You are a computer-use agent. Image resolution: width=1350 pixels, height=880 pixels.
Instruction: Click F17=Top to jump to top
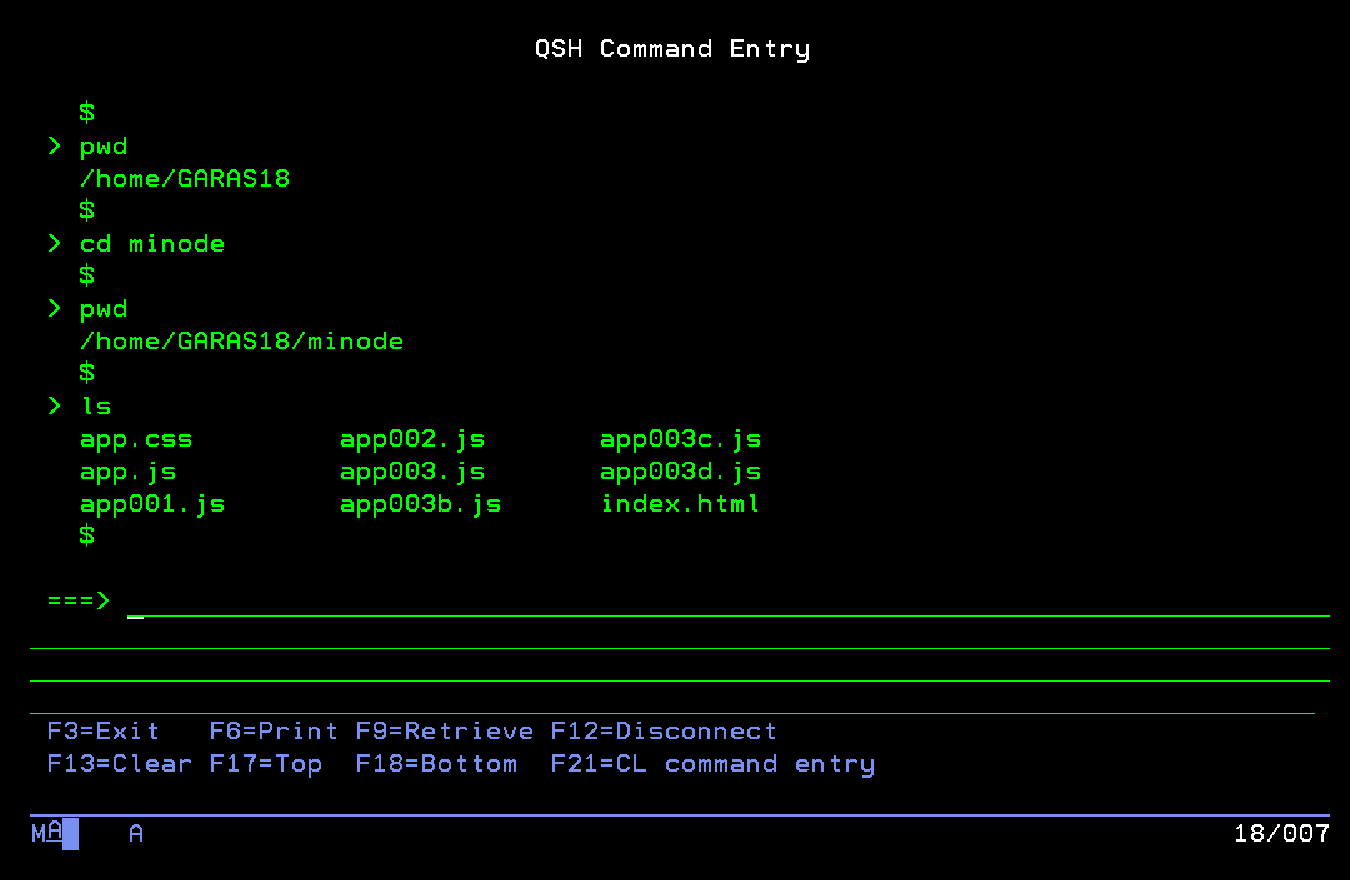(x=267, y=764)
